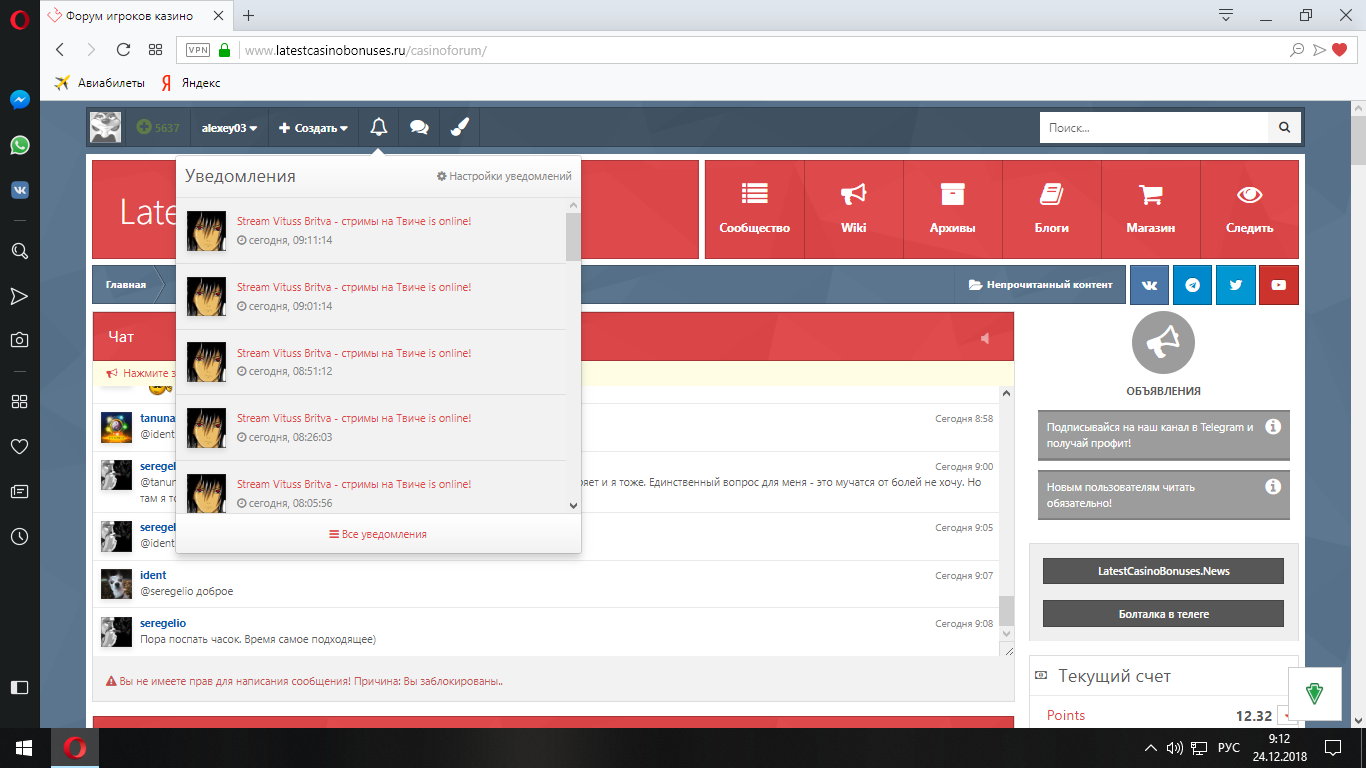This screenshot has height=768, width=1366.
Task: Open the Telegram channel button
Action: click(x=1192, y=285)
